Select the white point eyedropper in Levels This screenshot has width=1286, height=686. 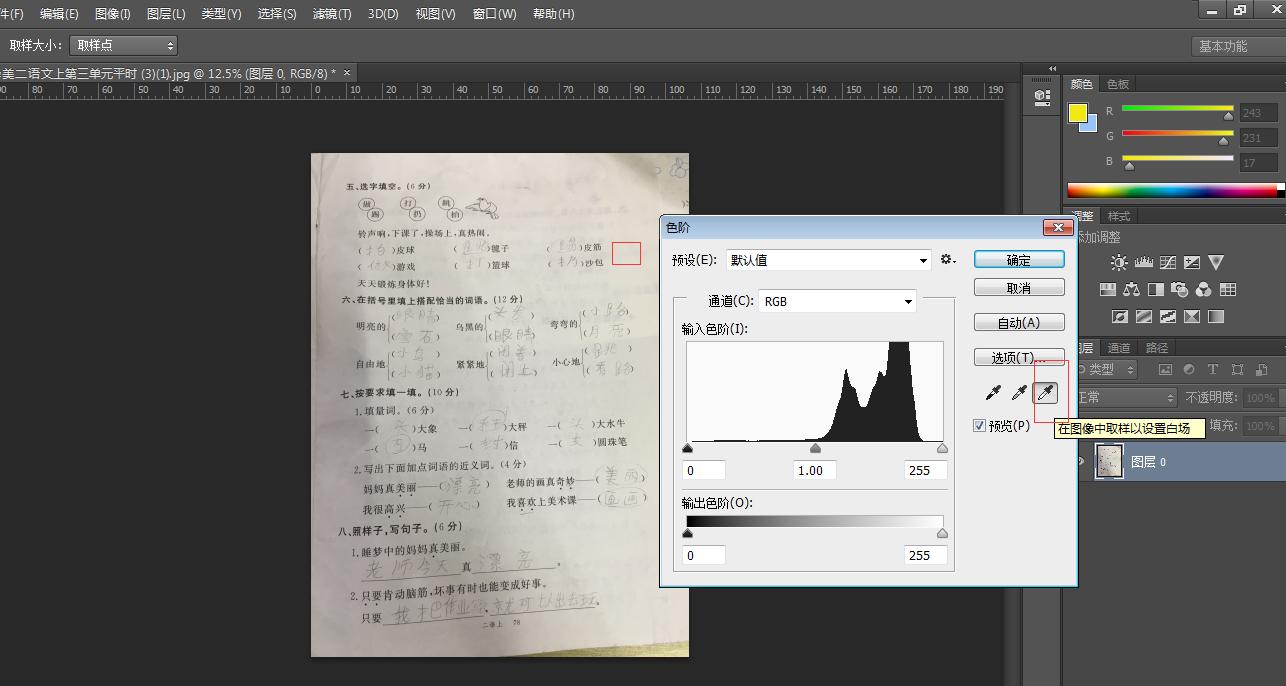pos(1045,392)
